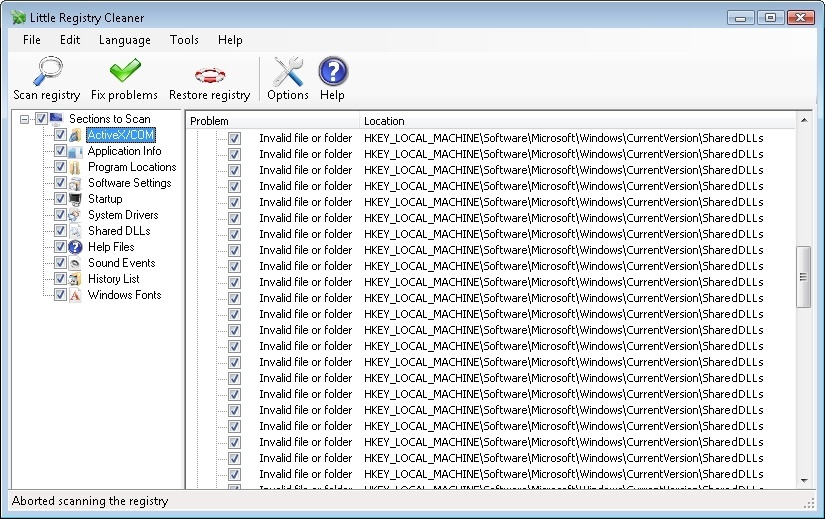Open the Edit menu
Screen dimensions: 825x519
click(70, 40)
